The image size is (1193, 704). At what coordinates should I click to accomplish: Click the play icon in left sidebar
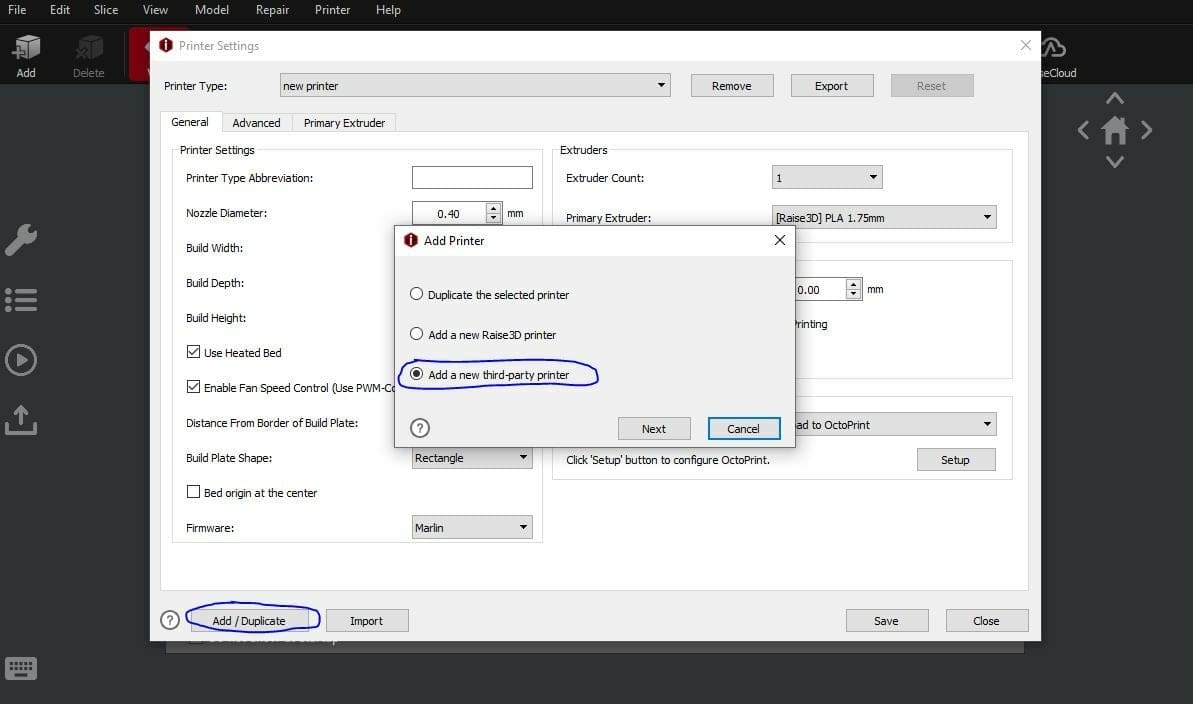click(21, 360)
